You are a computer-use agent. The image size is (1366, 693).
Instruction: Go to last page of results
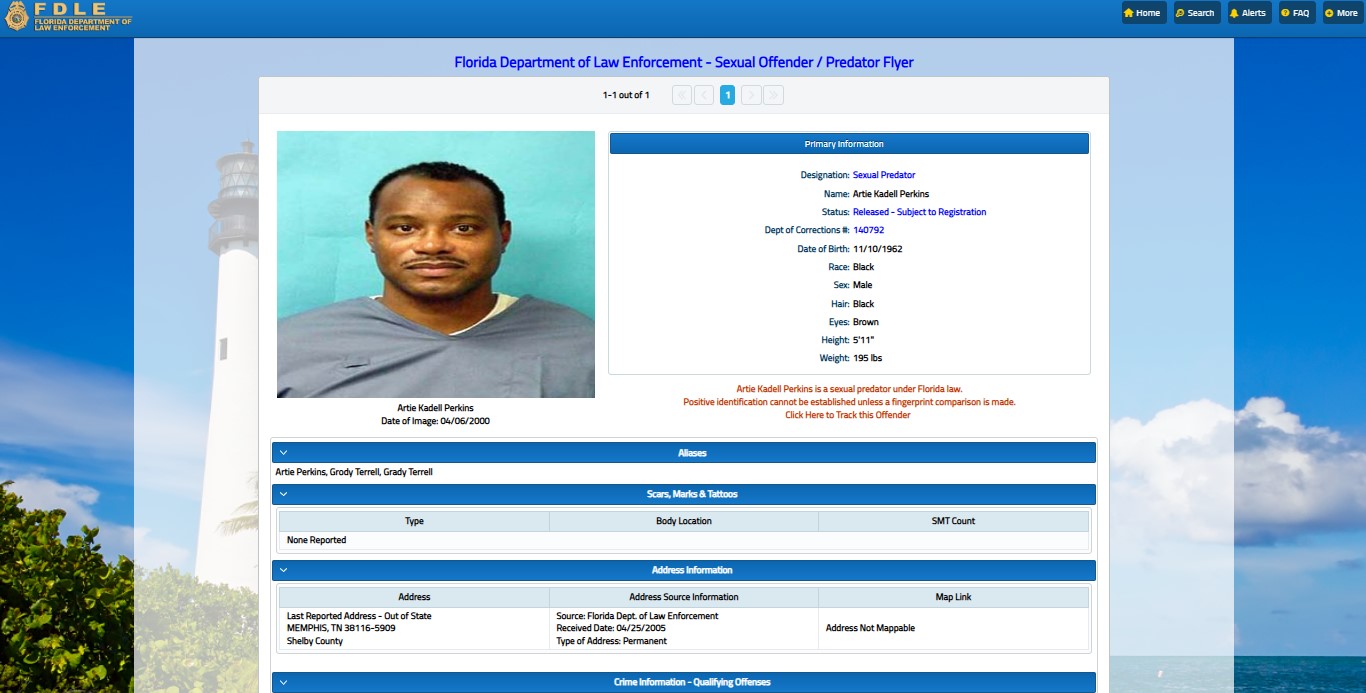[774, 95]
